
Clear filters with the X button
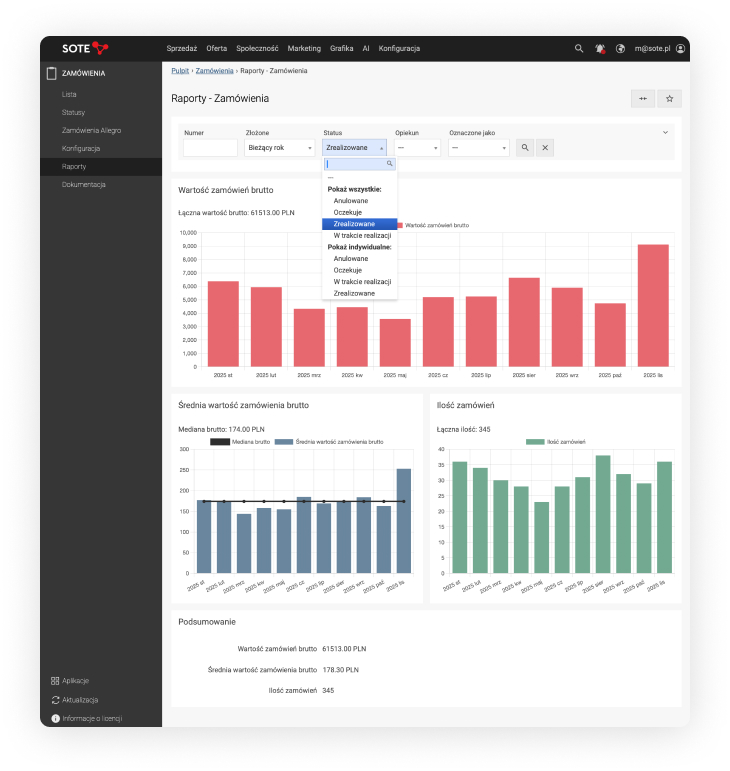[x=544, y=148]
